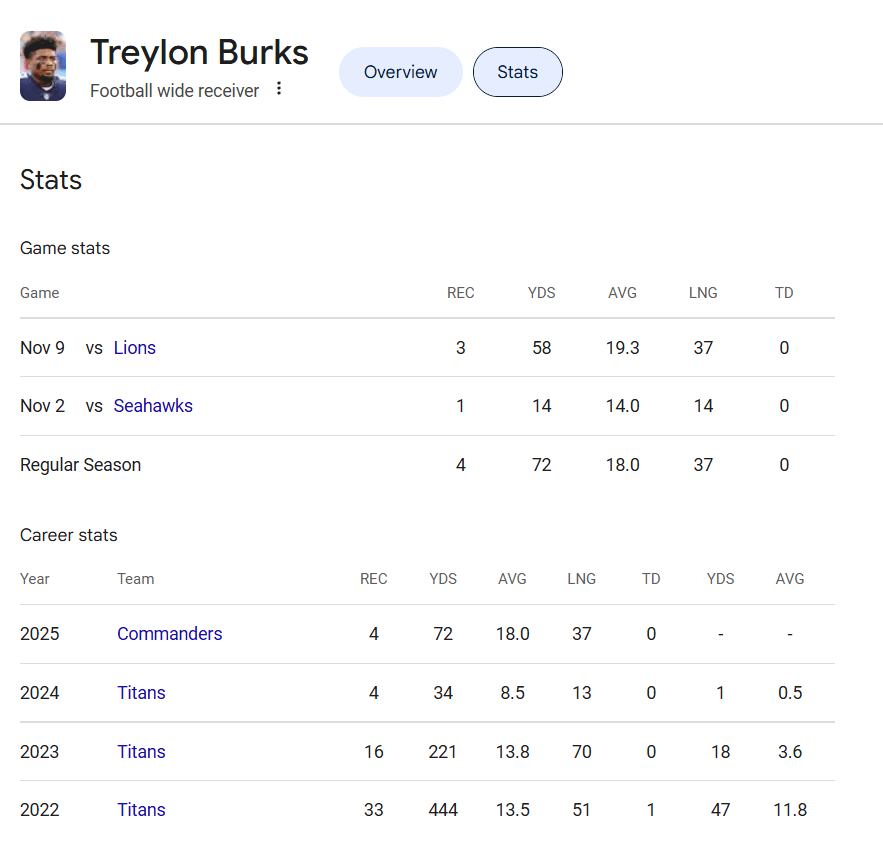Click the Nov 9 game date
883x852 pixels.
[42, 348]
